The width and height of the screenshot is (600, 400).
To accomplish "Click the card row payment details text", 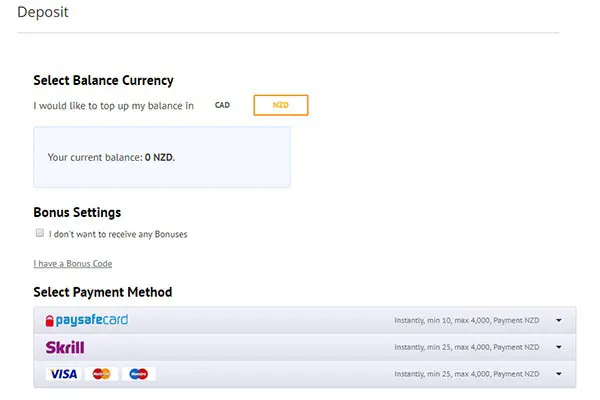I will click(x=466, y=375).
